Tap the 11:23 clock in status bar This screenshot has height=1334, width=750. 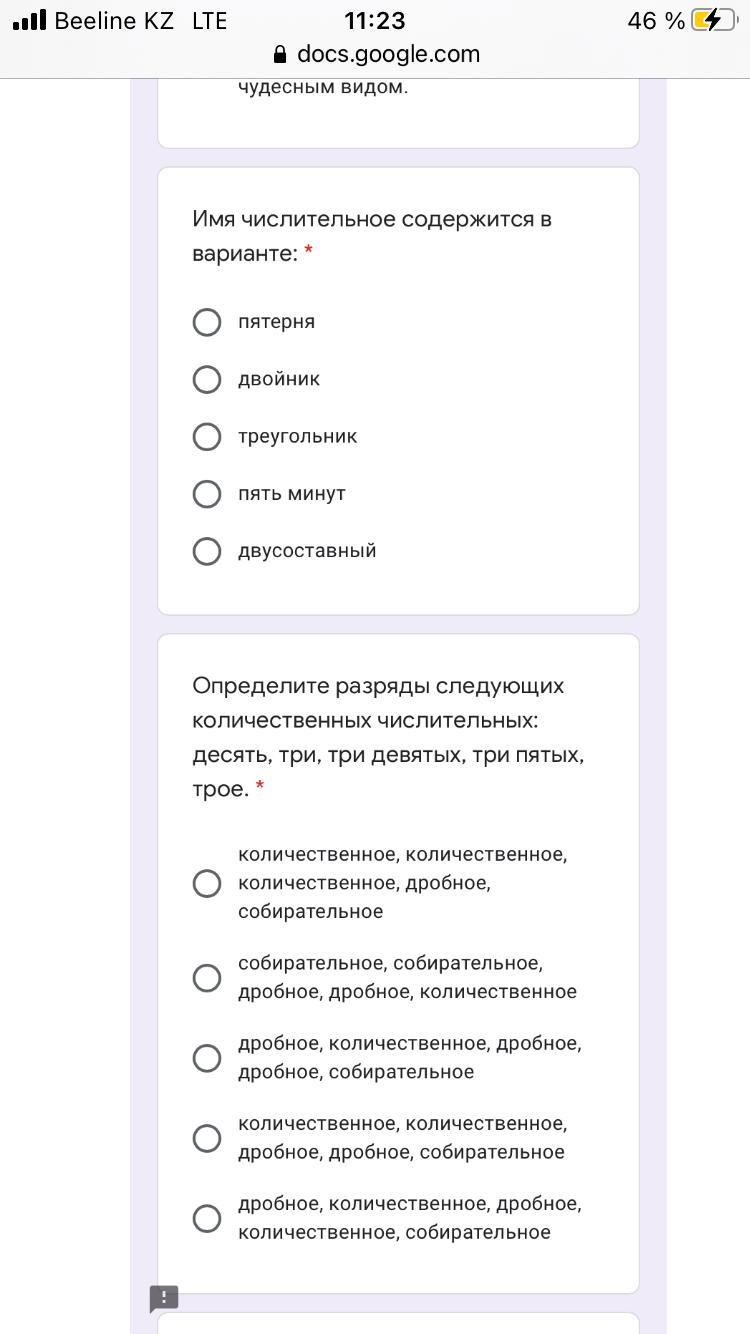pos(375,20)
